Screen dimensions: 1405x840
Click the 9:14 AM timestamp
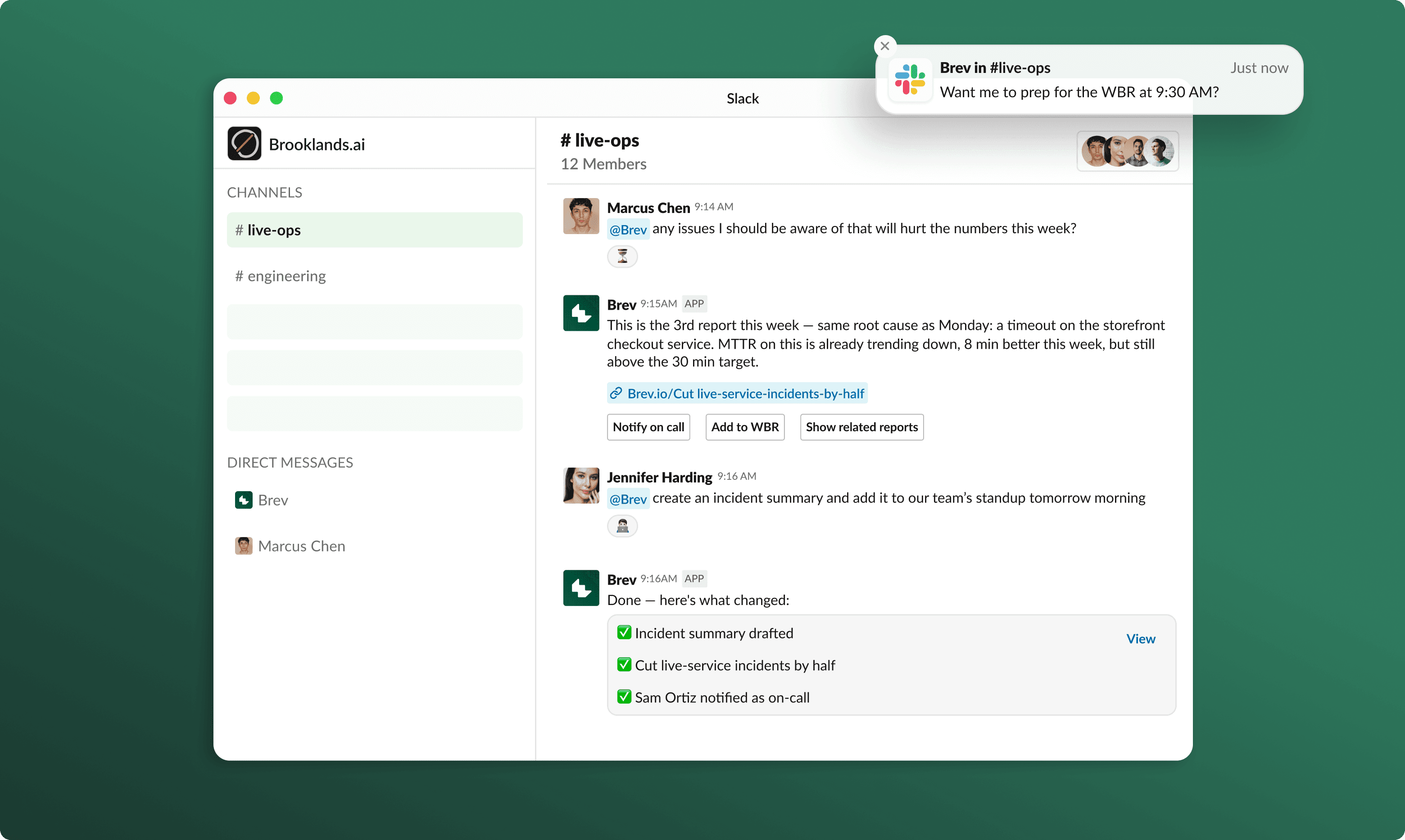click(x=714, y=207)
